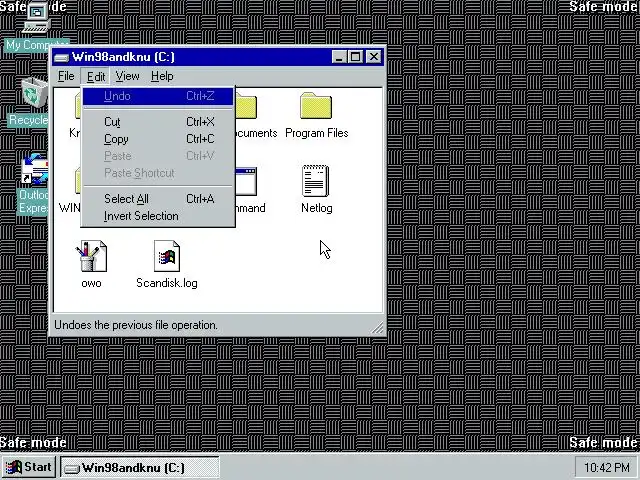Click the Start button on the taskbar

click(29, 467)
